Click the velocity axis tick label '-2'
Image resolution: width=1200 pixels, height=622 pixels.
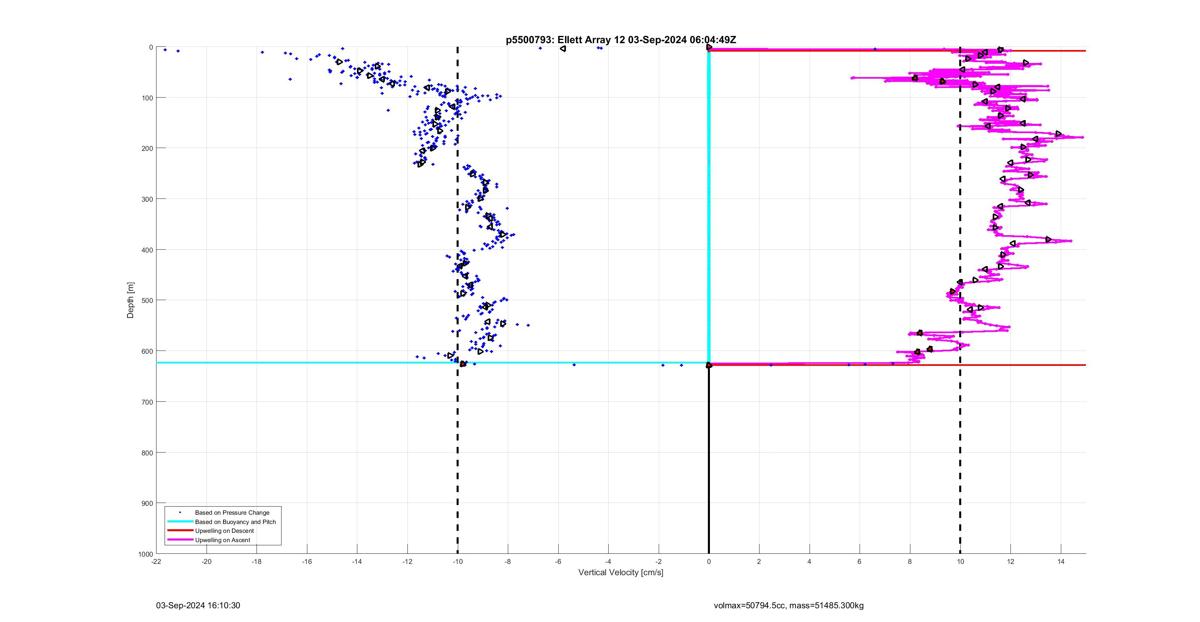tap(659, 562)
